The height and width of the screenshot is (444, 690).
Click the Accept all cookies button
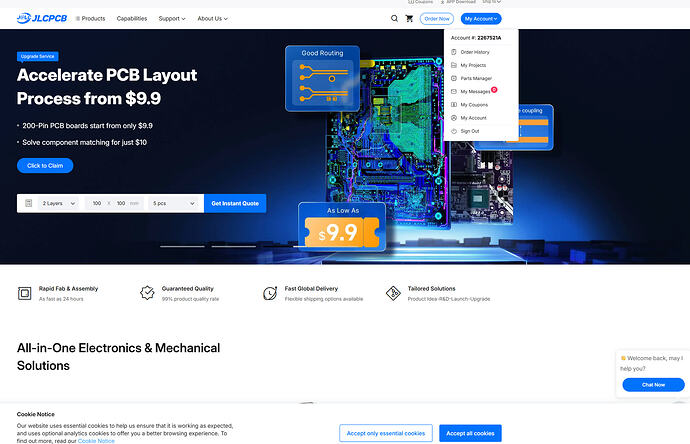[x=470, y=433]
